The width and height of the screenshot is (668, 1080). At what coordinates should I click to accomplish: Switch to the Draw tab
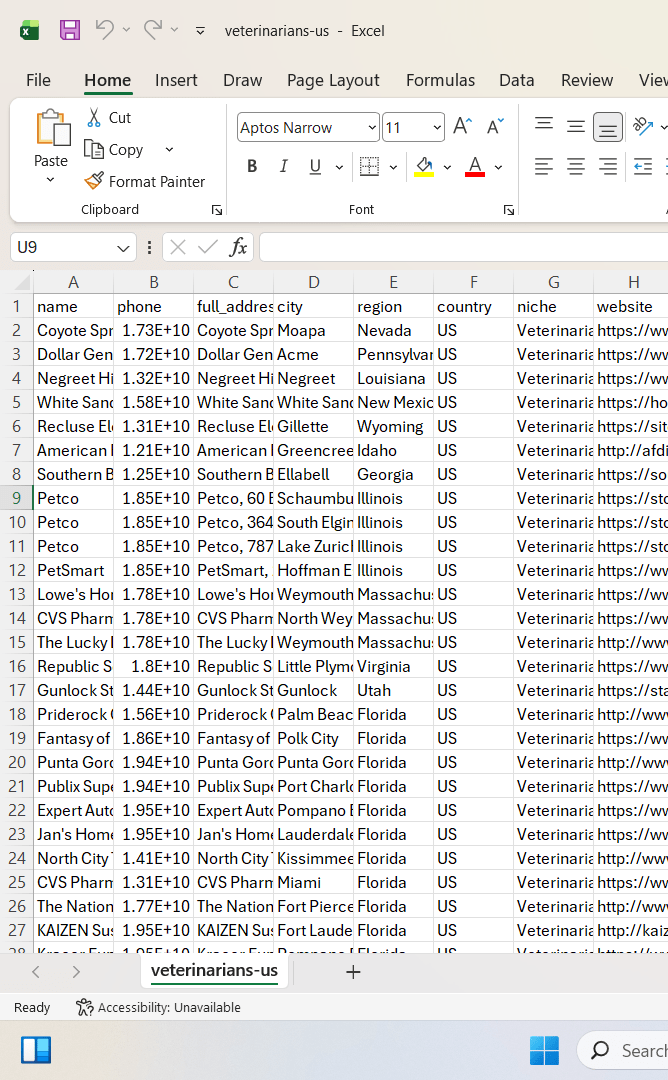pyautogui.click(x=242, y=80)
